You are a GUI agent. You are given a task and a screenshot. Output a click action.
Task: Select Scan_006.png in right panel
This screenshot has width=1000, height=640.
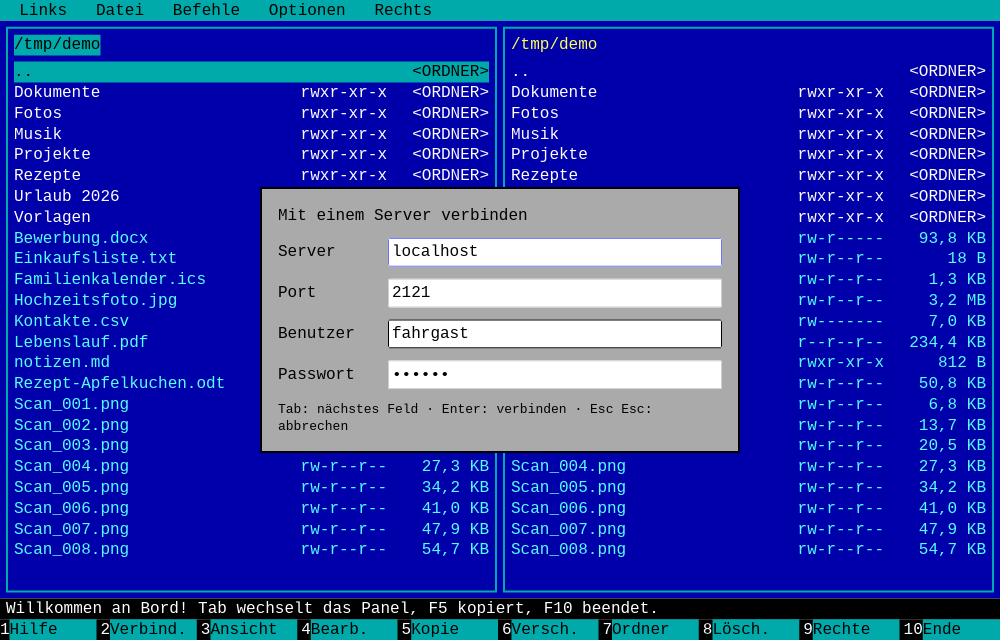click(x=748, y=509)
